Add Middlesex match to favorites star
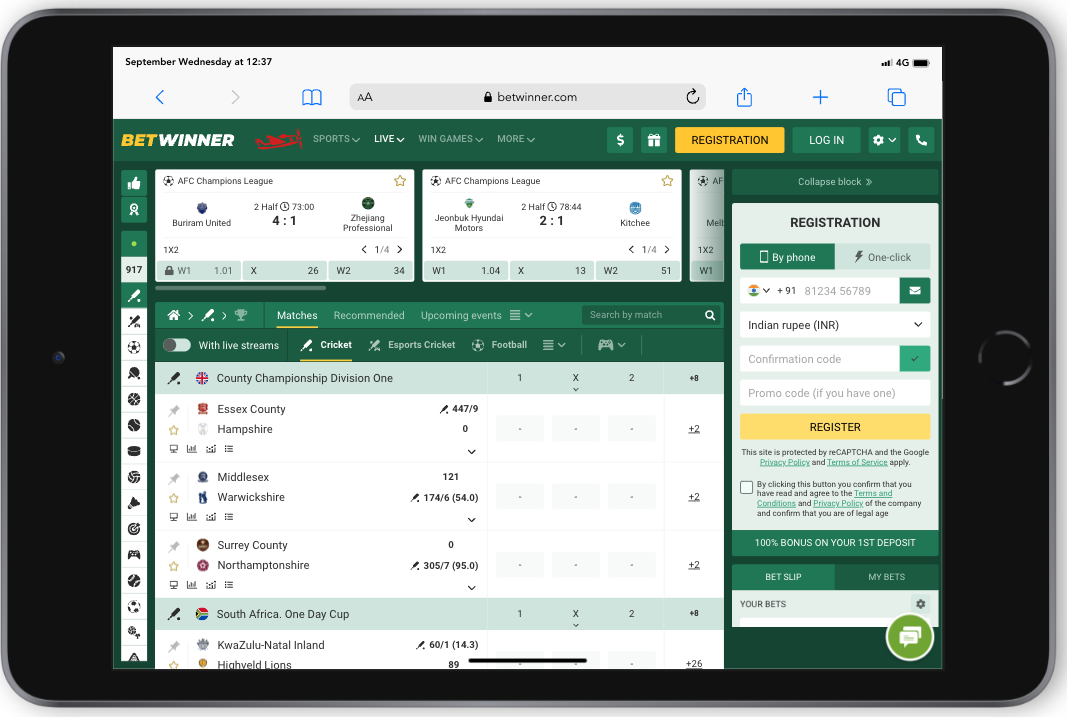This screenshot has width=1067, height=717. pos(174,498)
